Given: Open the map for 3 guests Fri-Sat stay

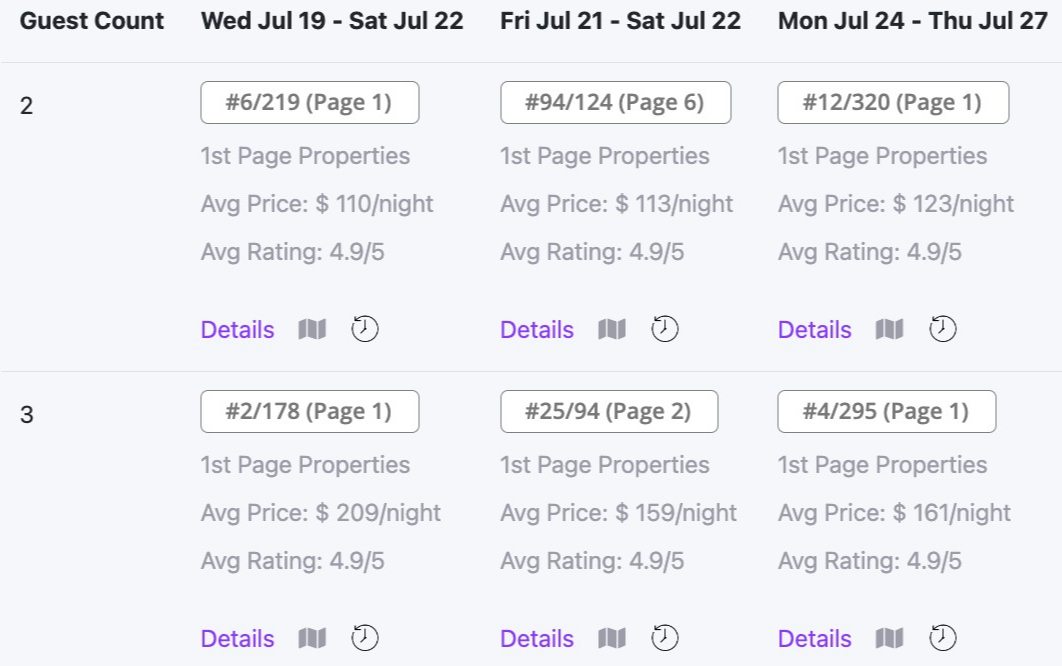Looking at the screenshot, I should [x=613, y=638].
